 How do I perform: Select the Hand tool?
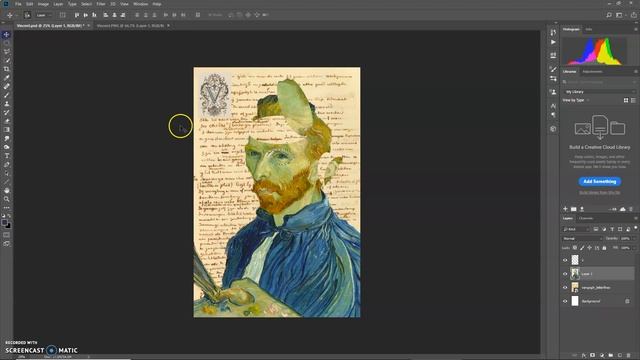click(x=7, y=190)
